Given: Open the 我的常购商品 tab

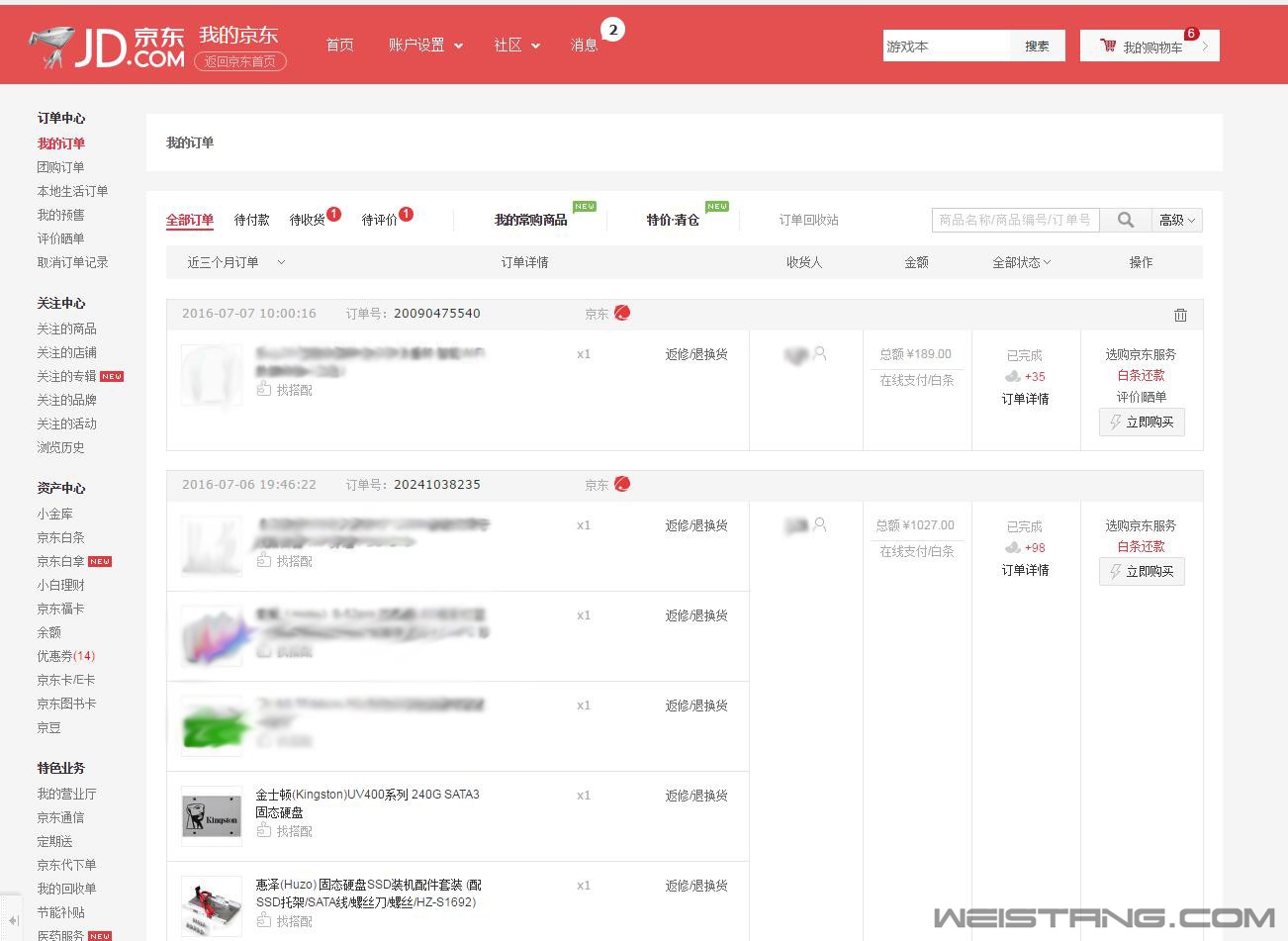Looking at the screenshot, I should tap(531, 220).
